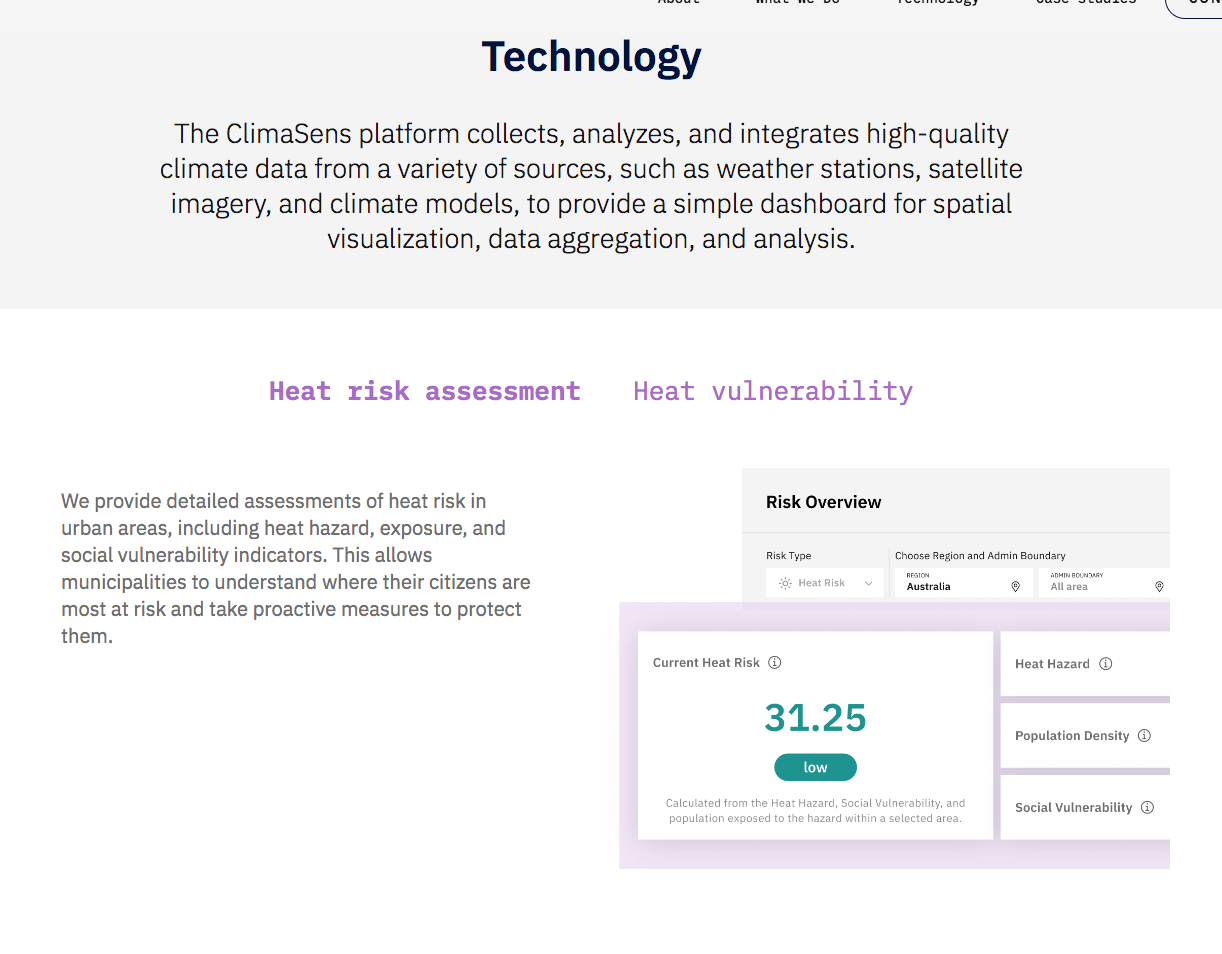This screenshot has width=1222, height=954.
Task: Click the 31.25 heat risk score
Action: coord(815,718)
